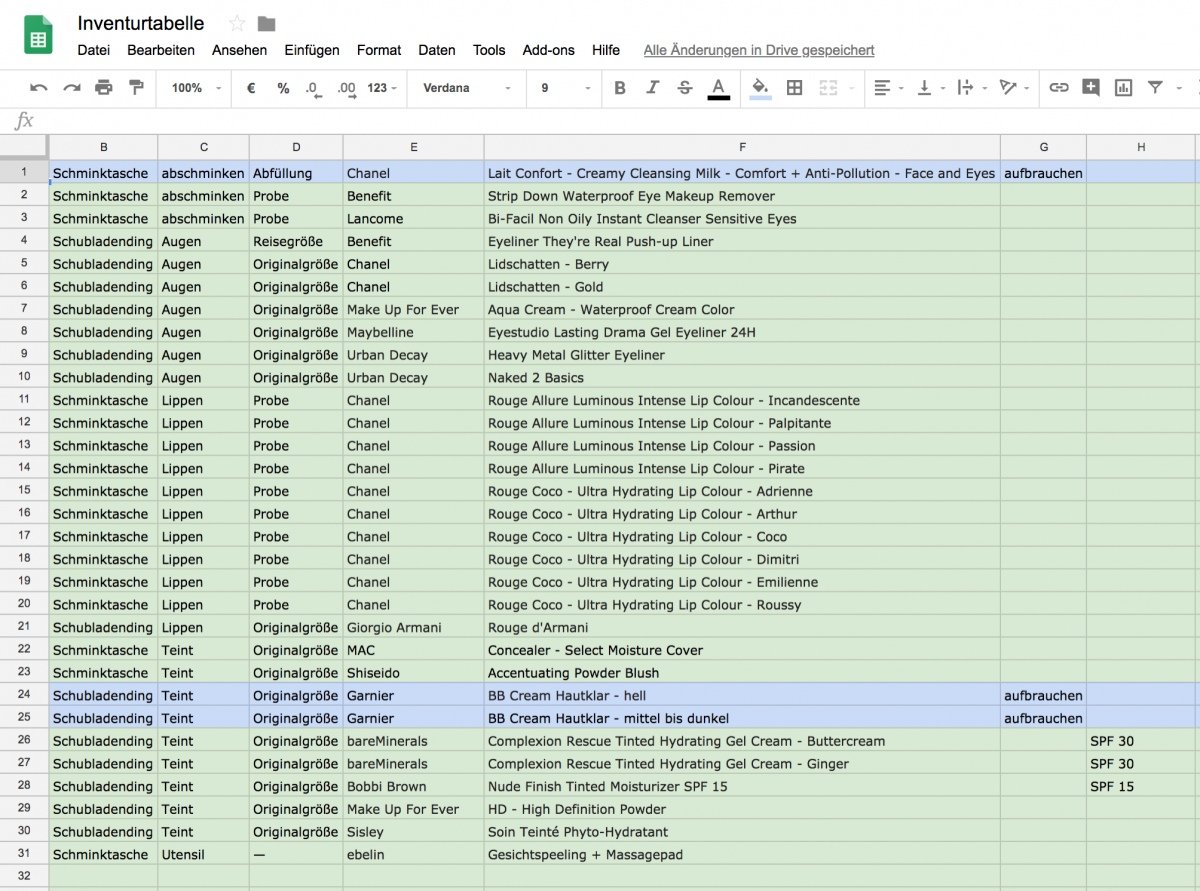
Task: Select column G by its header
Action: click(1043, 148)
